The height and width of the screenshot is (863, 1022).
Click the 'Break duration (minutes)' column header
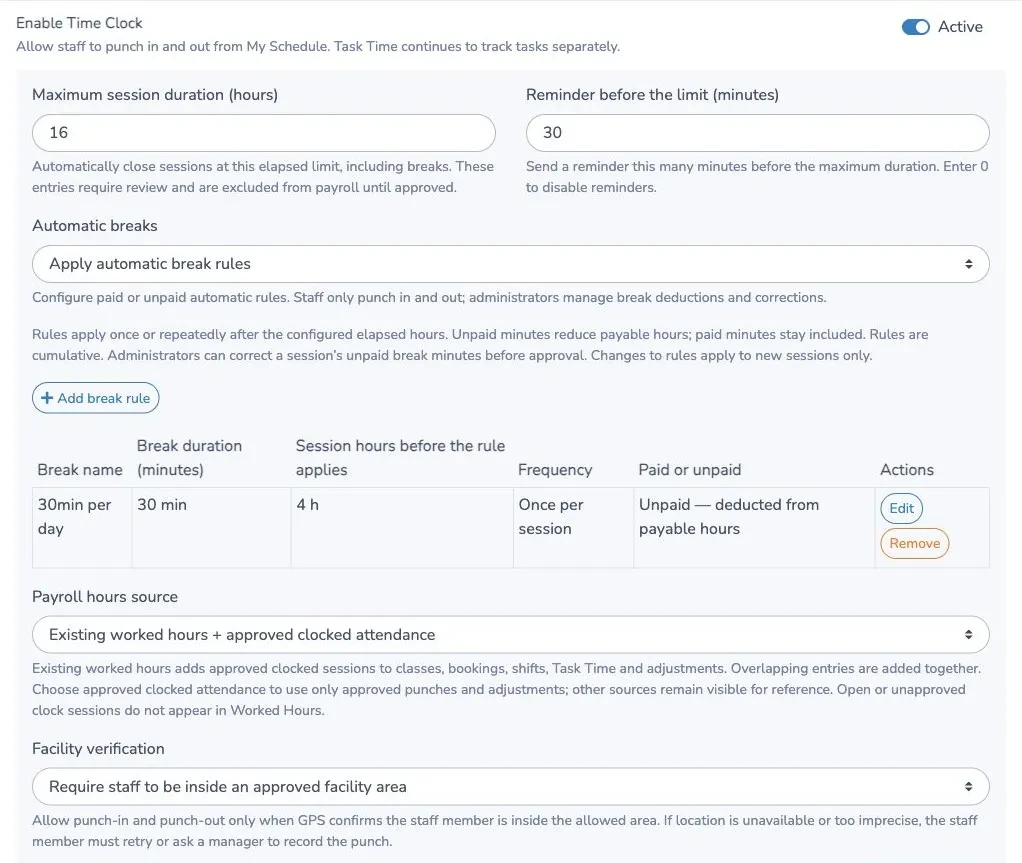[x=189, y=458]
